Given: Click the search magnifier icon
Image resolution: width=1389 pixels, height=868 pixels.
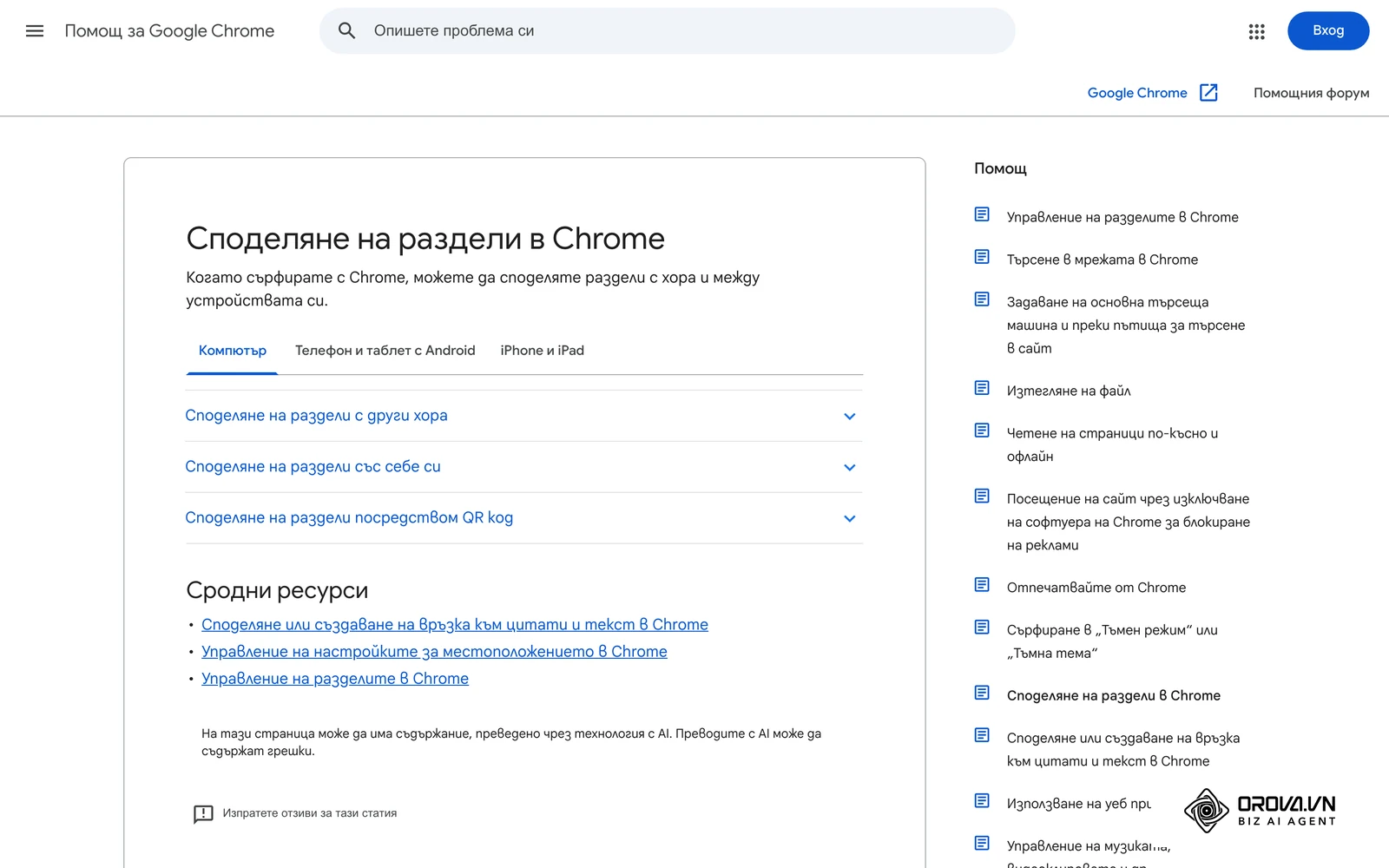Looking at the screenshot, I should click(x=346, y=31).
